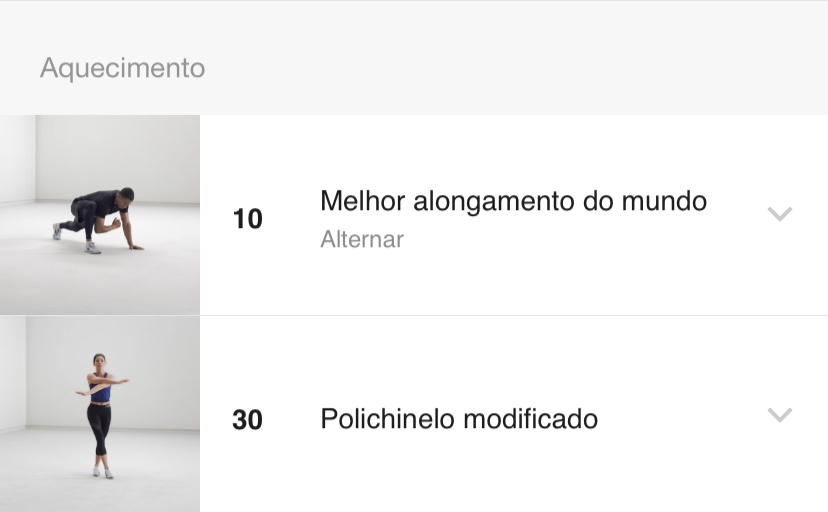Click the woman's head in second thumbnail
828x512 pixels.
pyautogui.click(x=99, y=361)
